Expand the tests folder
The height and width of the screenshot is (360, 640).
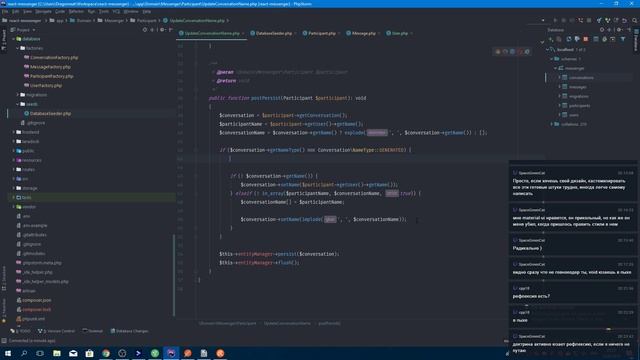click(13, 198)
